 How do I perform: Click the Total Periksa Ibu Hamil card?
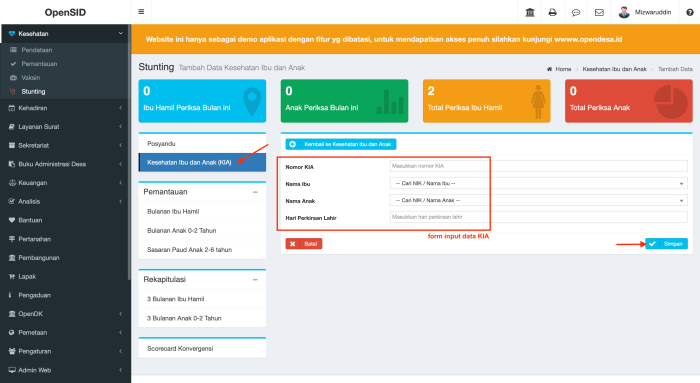(487, 101)
